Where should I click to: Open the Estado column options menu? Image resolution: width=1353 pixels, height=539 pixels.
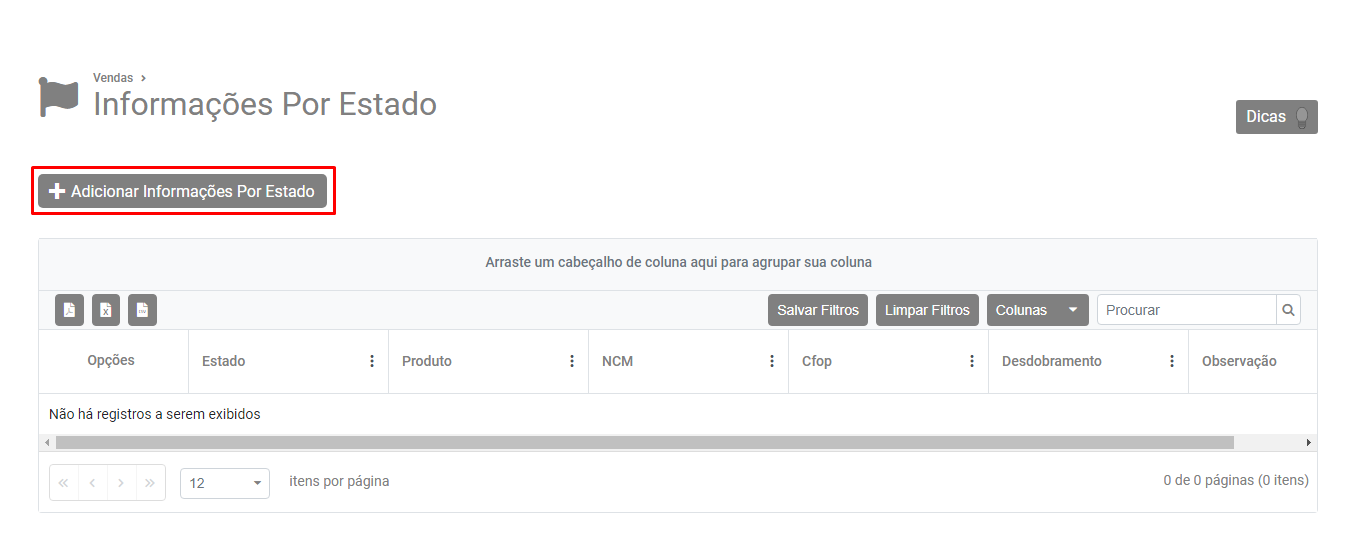372,361
